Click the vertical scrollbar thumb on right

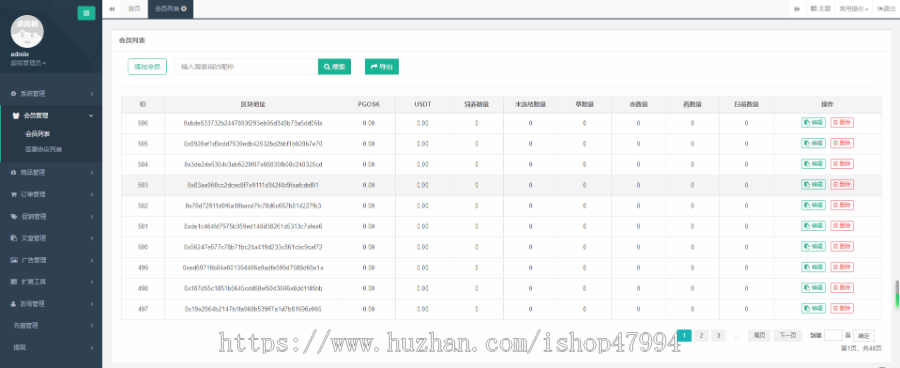click(x=897, y=293)
